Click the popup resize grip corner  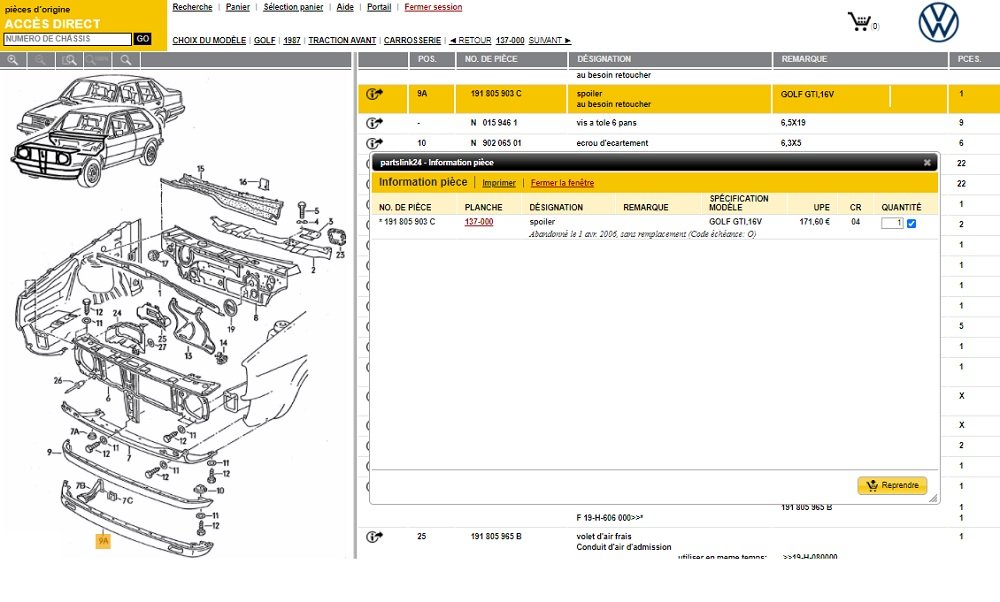933,498
